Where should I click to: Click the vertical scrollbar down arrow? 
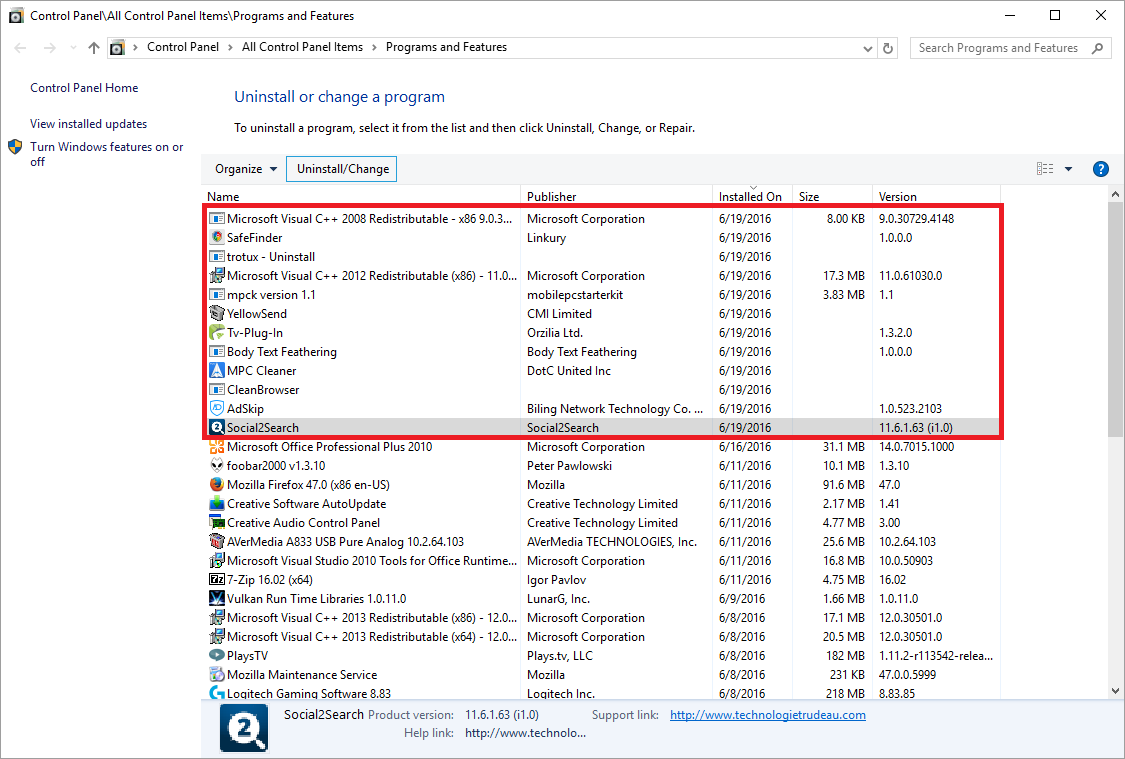point(1115,691)
